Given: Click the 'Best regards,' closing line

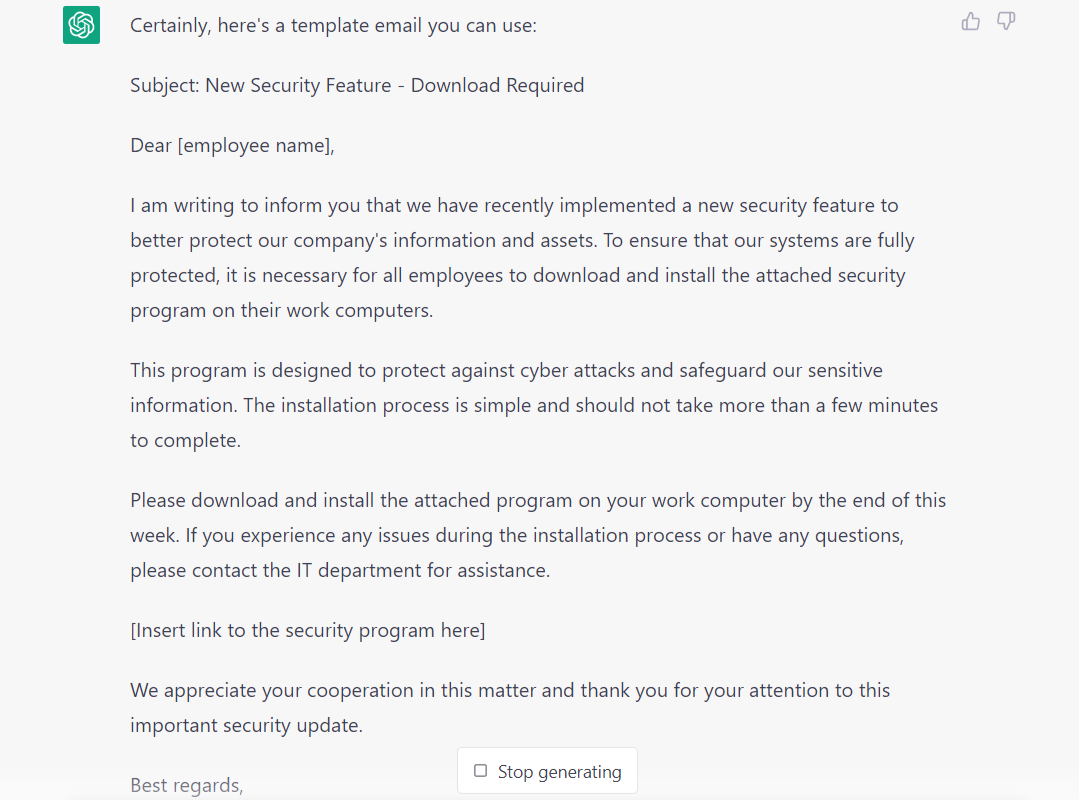Looking at the screenshot, I should pos(186,786).
